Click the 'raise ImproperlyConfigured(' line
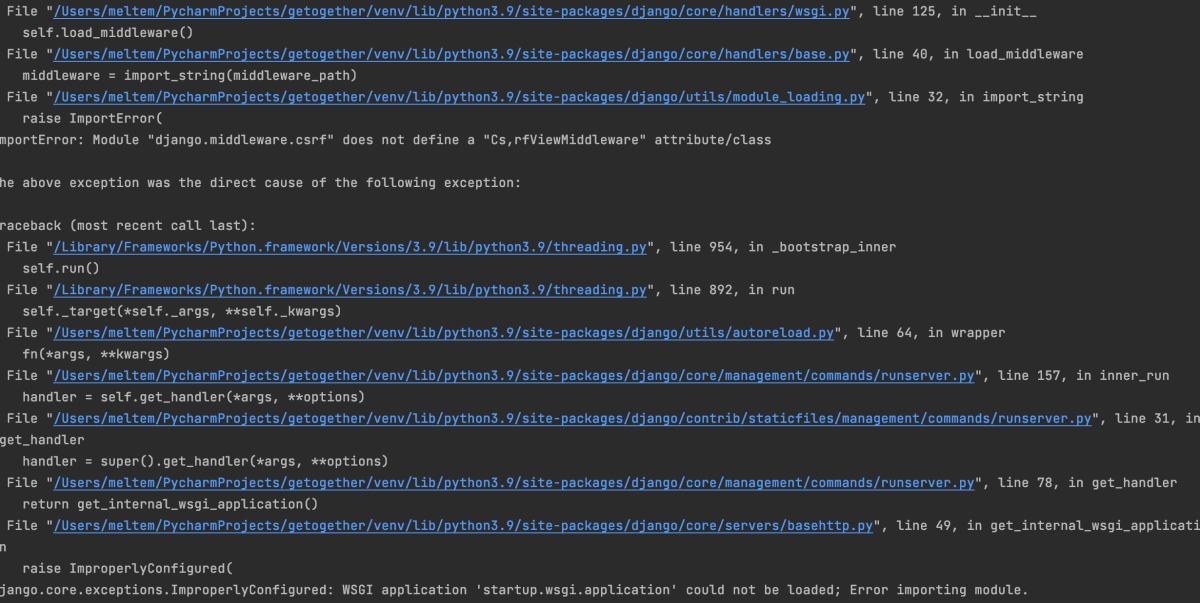The width and height of the screenshot is (1200, 603). point(127,569)
